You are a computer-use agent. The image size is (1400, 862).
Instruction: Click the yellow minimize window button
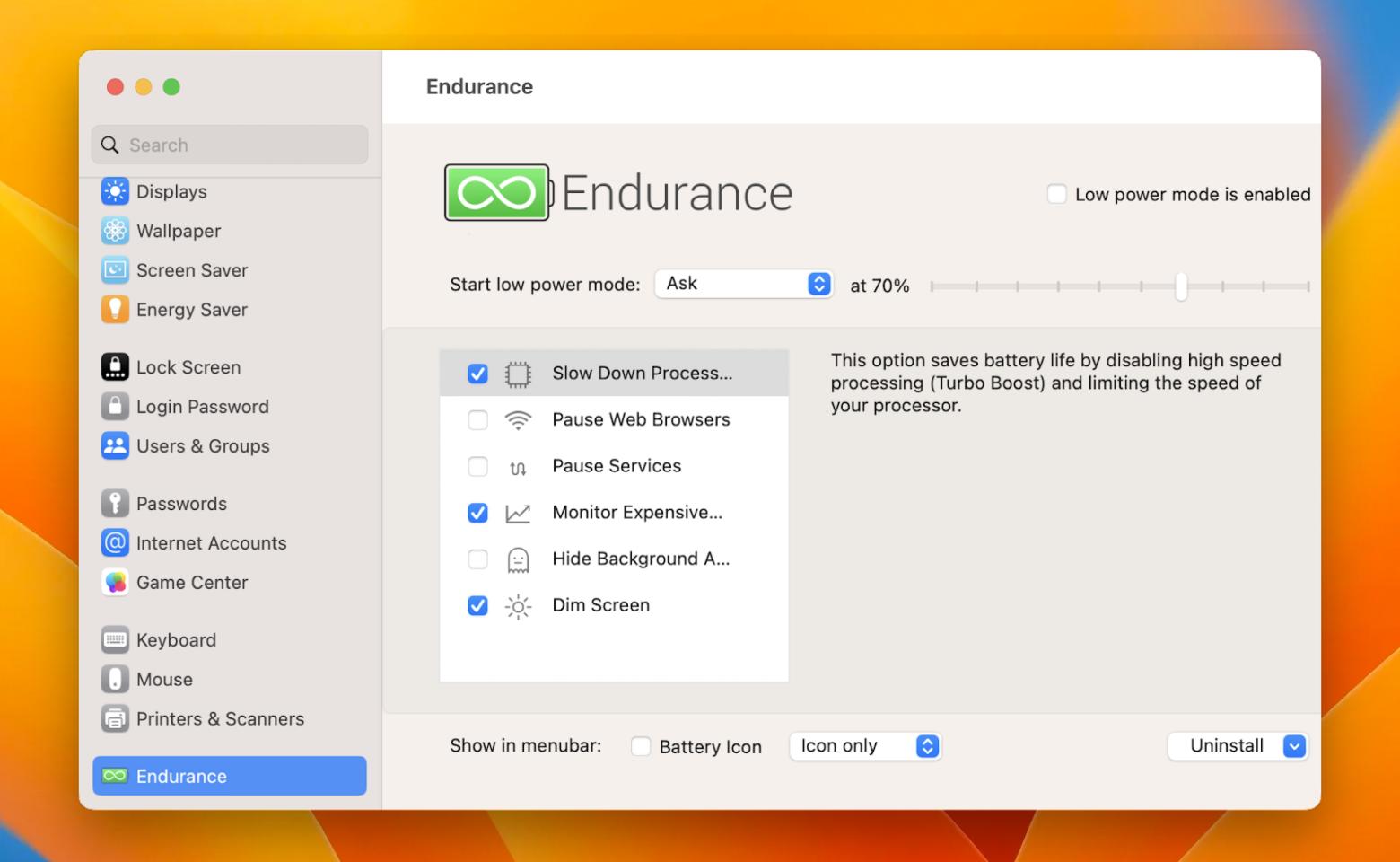pyautogui.click(x=144, y=86)
